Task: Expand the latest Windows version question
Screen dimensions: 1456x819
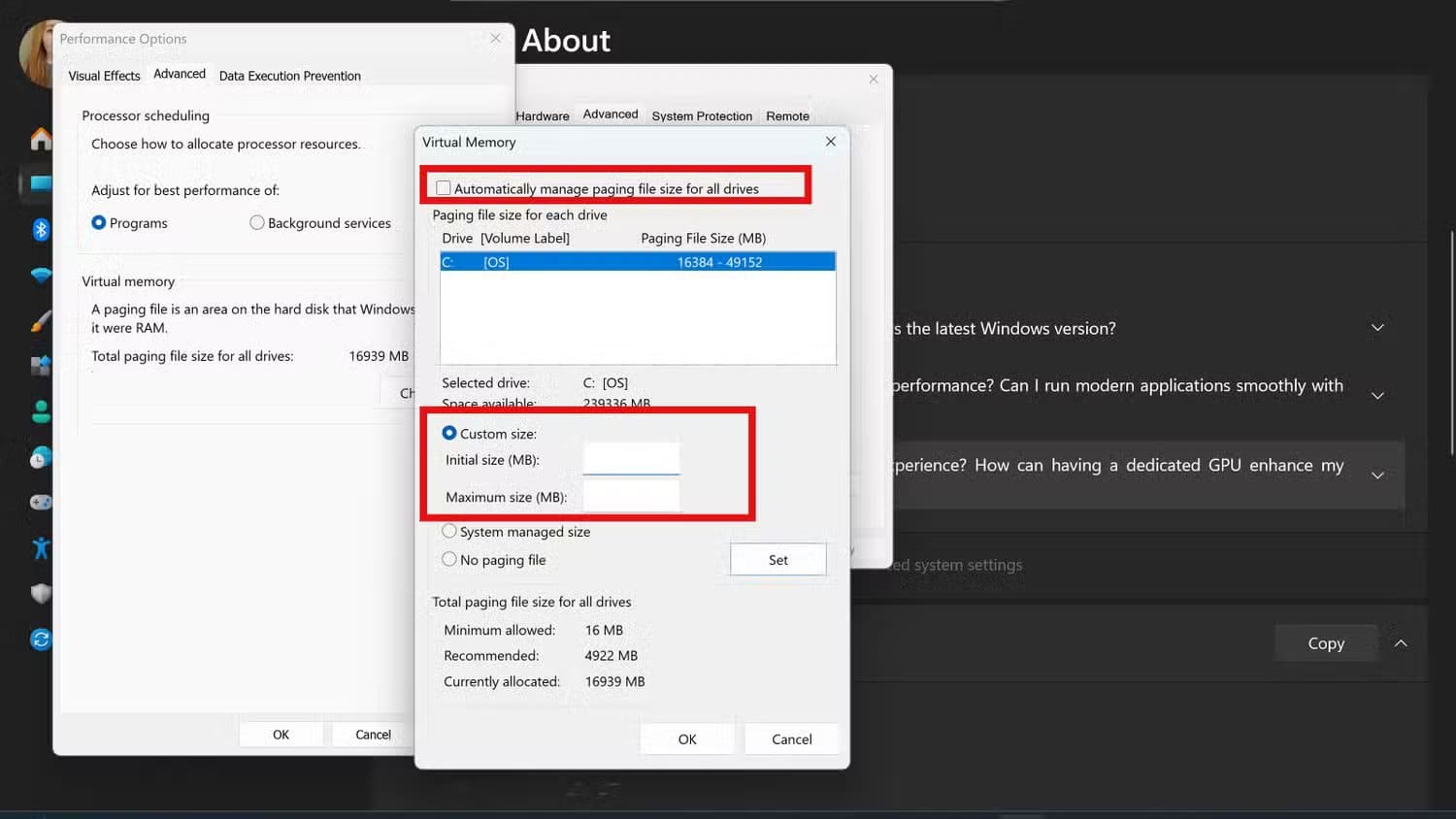Action: [1376, 328]
